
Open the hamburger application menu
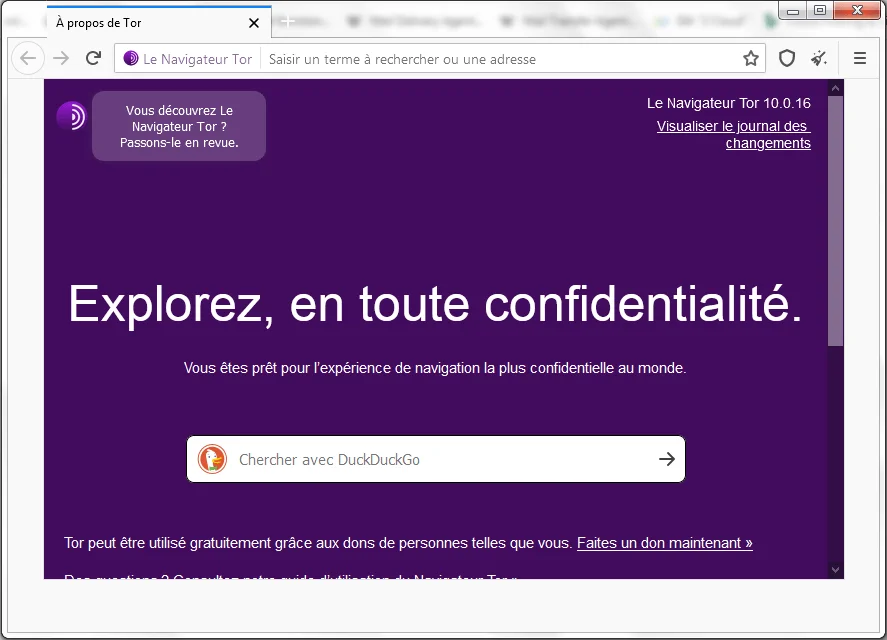(858, 58)
